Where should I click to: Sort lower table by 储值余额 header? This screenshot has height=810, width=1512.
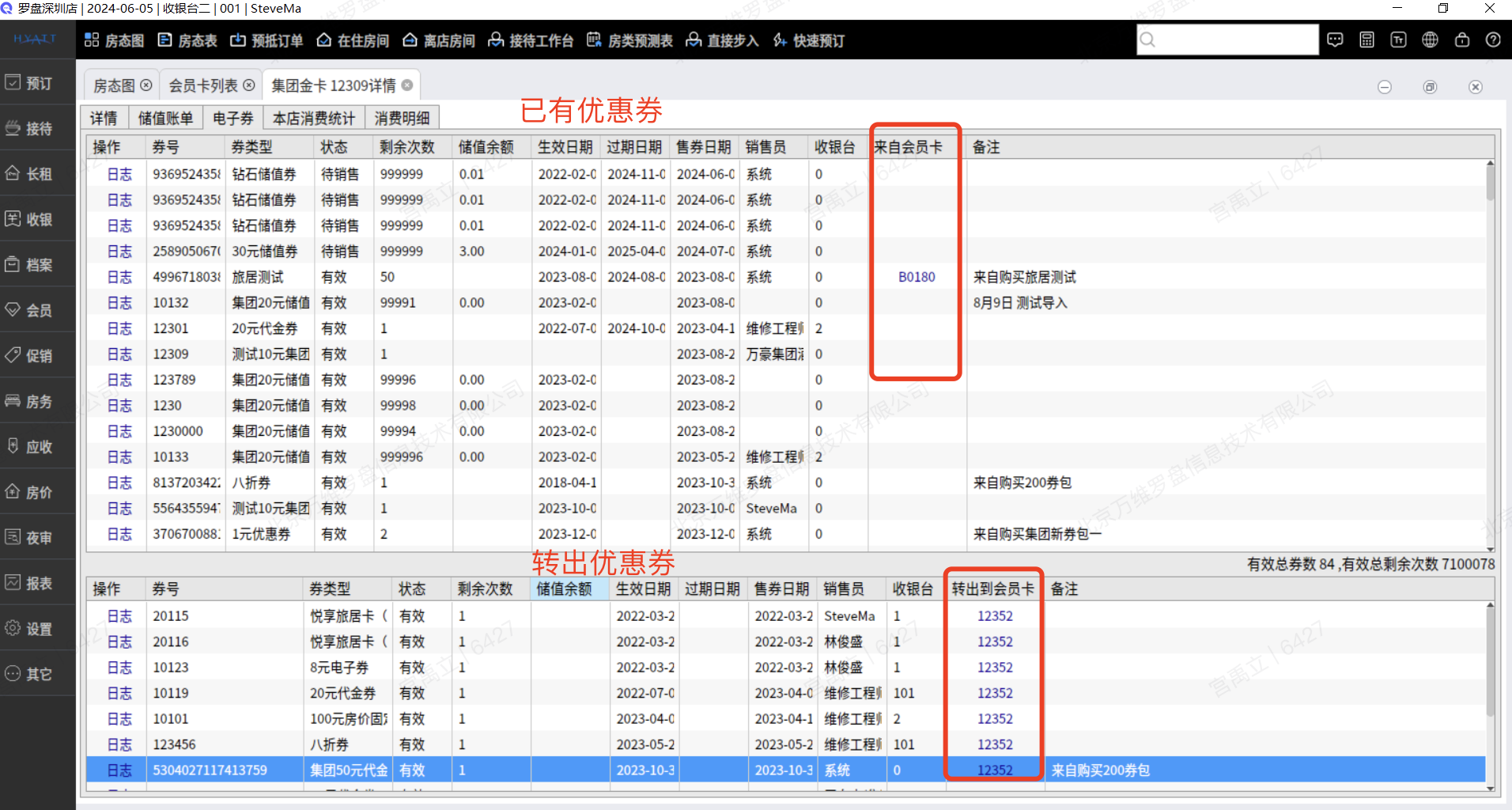[569, 589]
